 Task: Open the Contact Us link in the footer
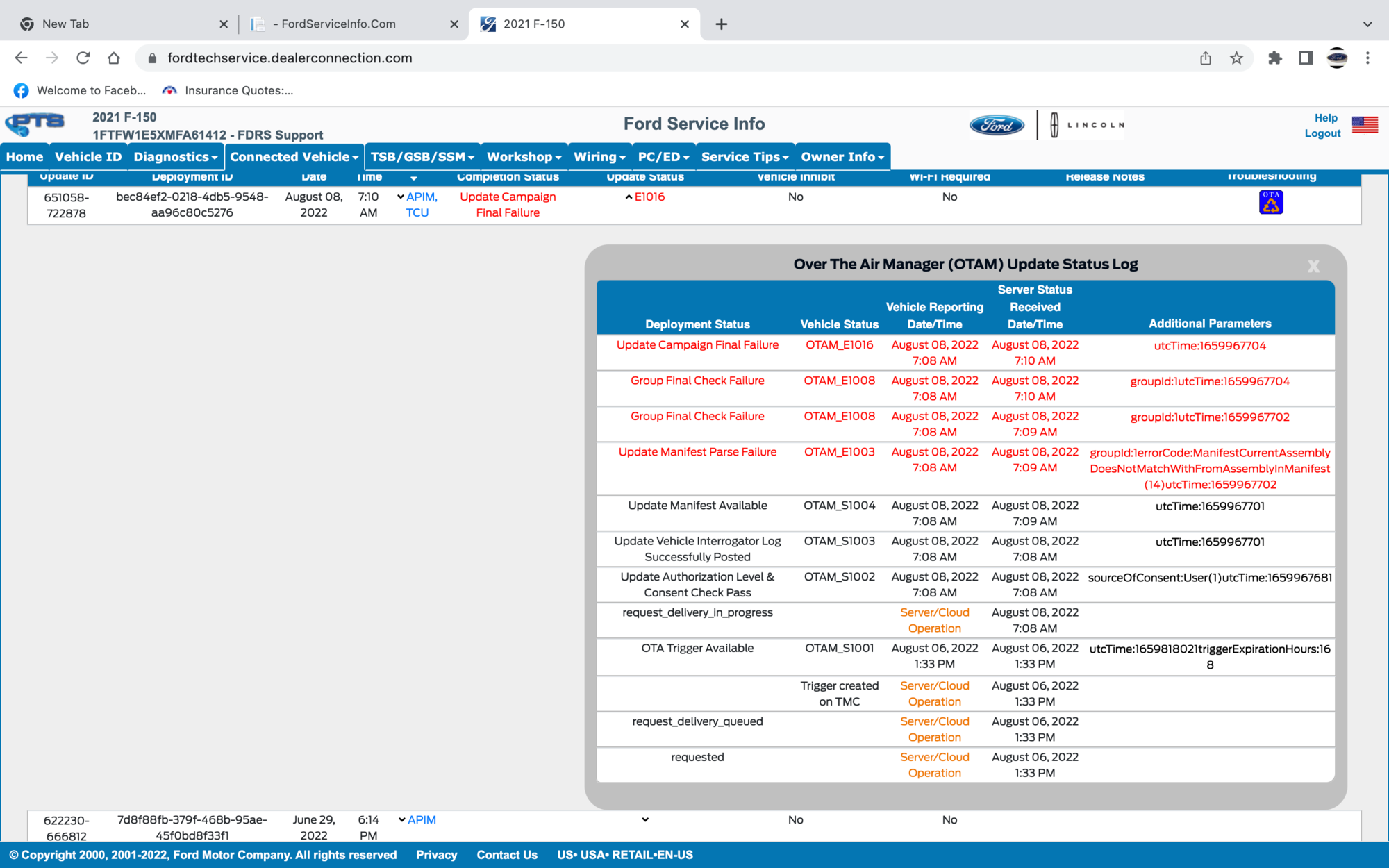[x=507, y=854]
